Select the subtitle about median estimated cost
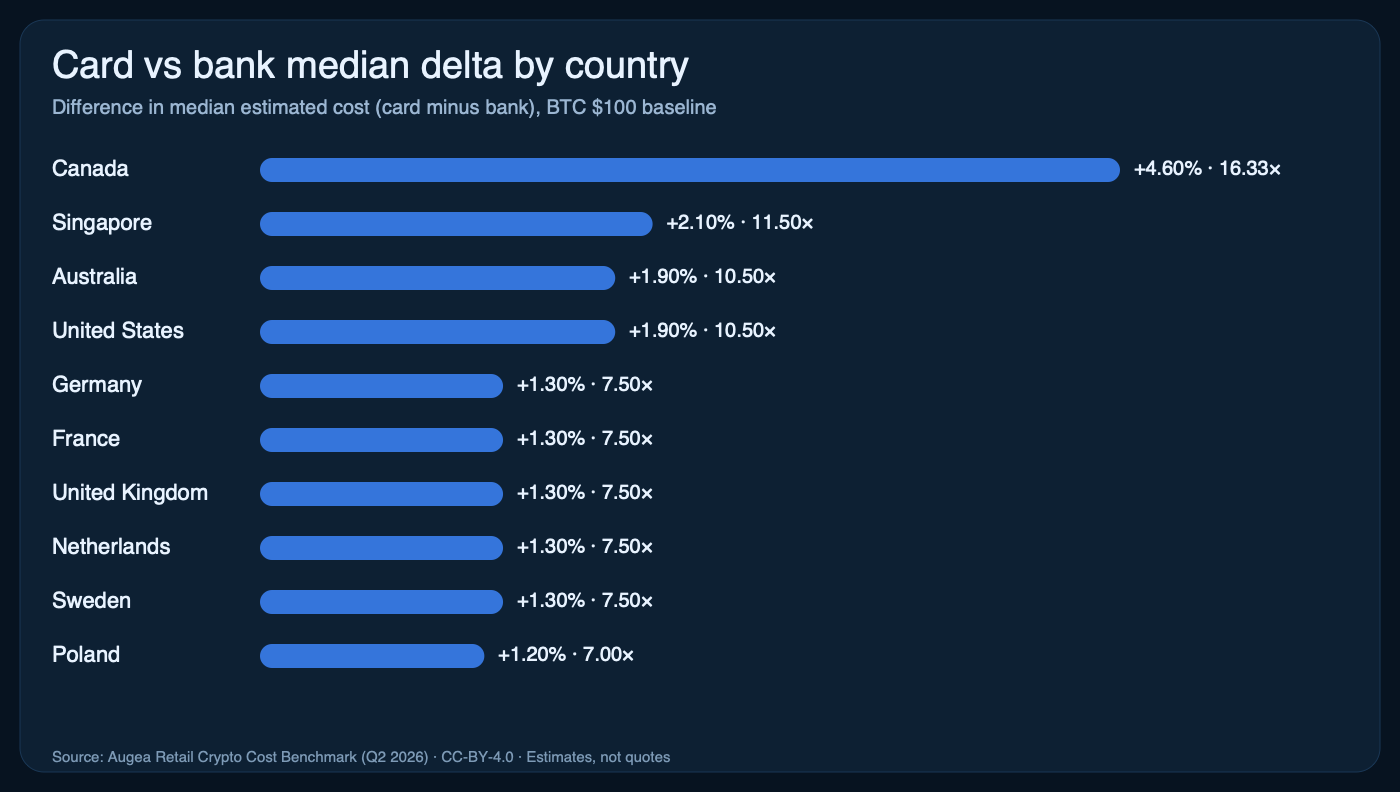1400x792 pixels. [x=384, y=107]
